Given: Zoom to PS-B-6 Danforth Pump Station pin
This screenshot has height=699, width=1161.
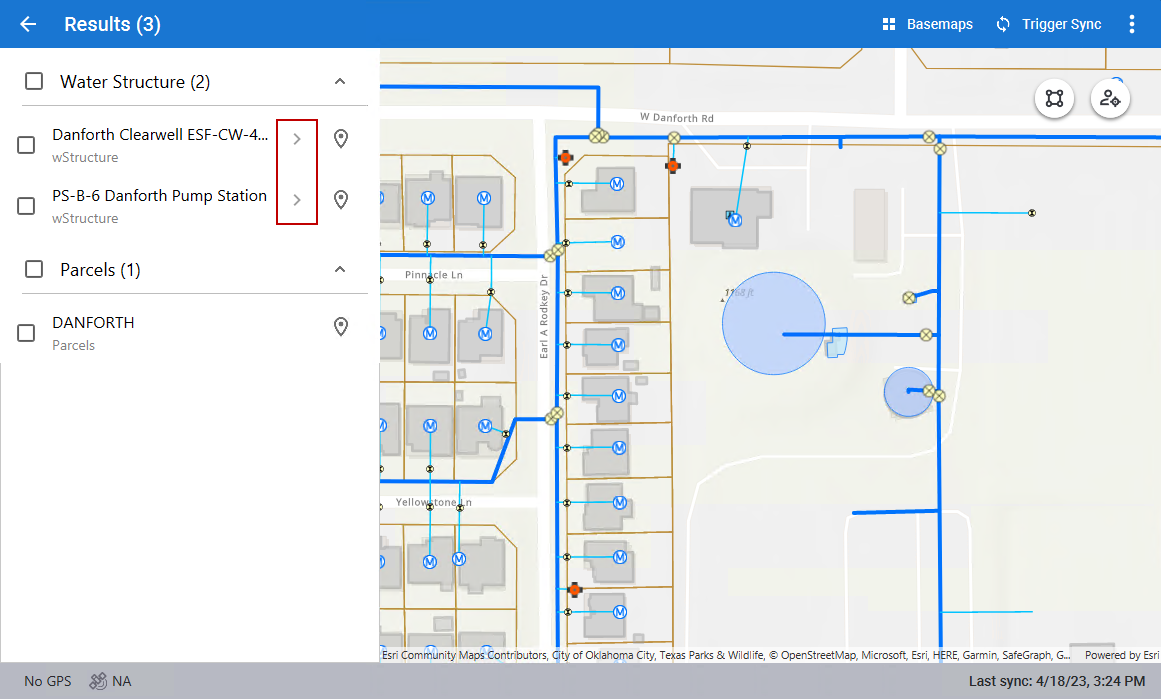Looking at the screenshot, I should [341, 200].
